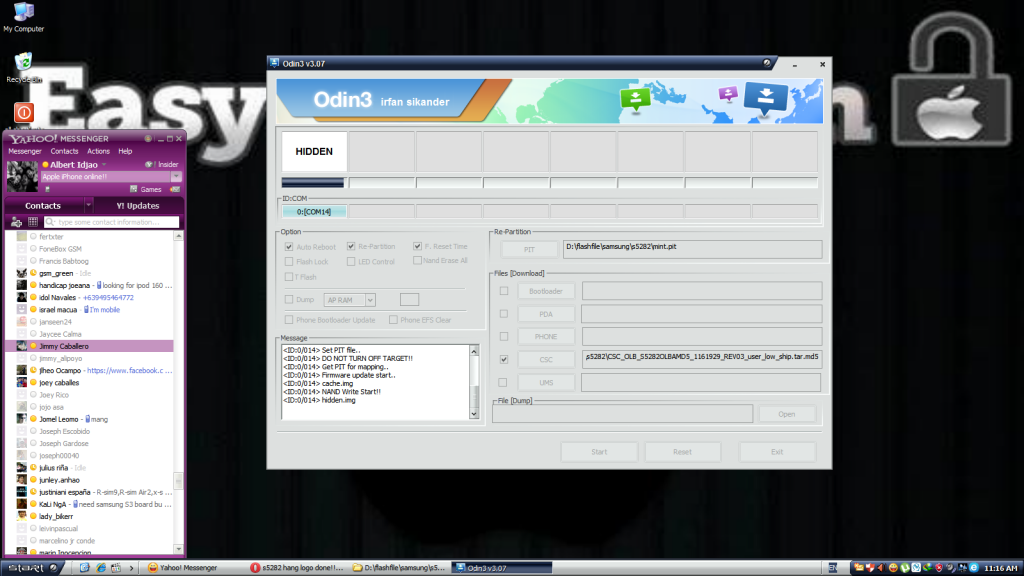The width and height of the screenshot is (1024, 576).
Task: Open the dial pad grid icon in Yahoo Messenger
Action: (33, 222)
